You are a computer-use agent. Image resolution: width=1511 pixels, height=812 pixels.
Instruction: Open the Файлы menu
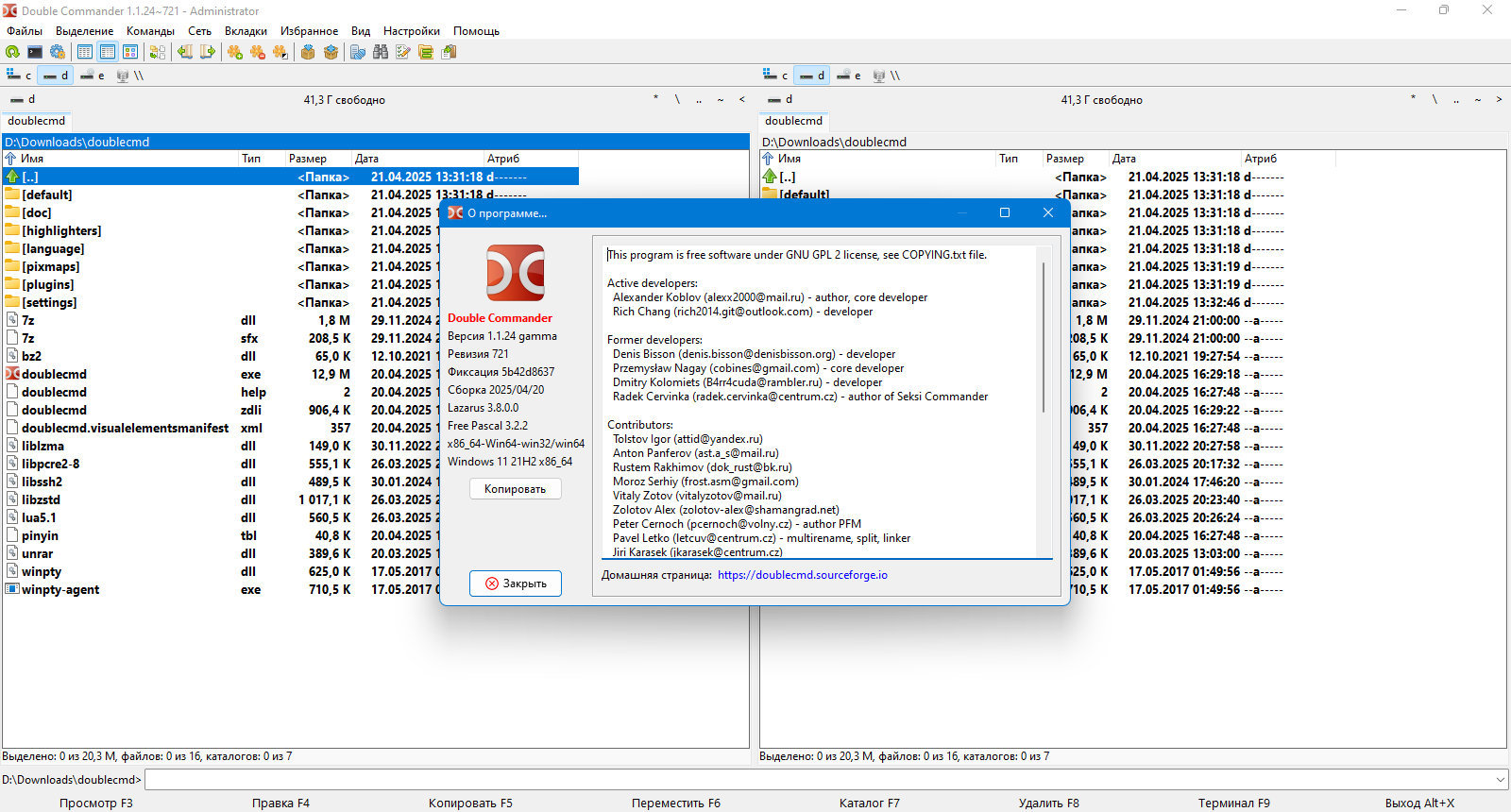(x=25, y=31)
